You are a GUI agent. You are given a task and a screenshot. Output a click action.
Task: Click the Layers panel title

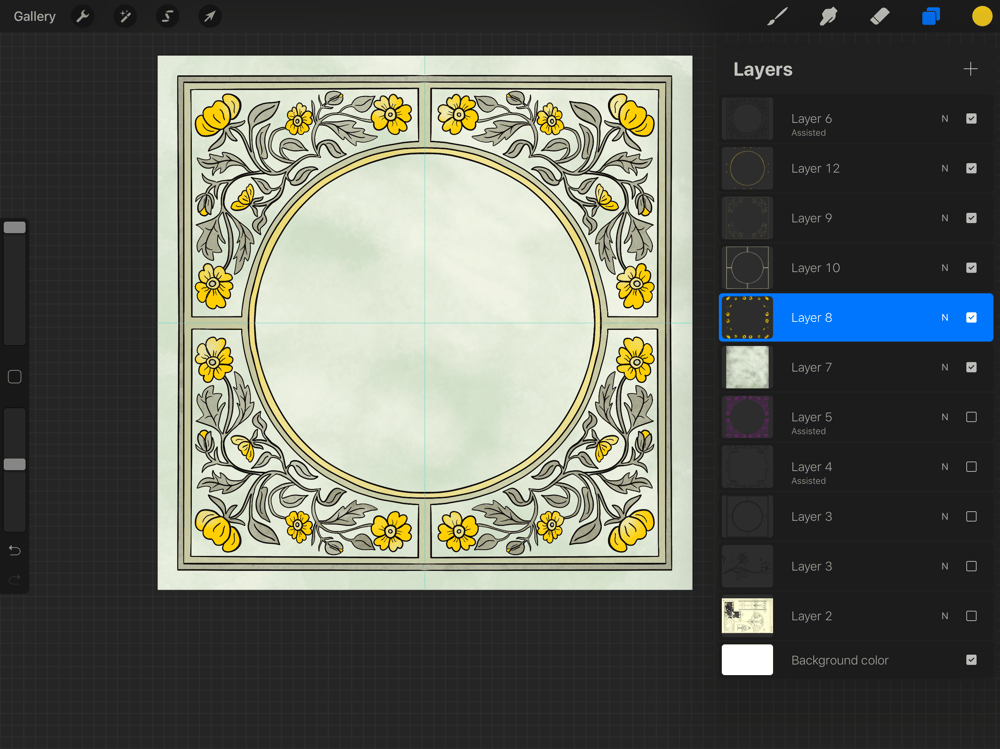763,69
